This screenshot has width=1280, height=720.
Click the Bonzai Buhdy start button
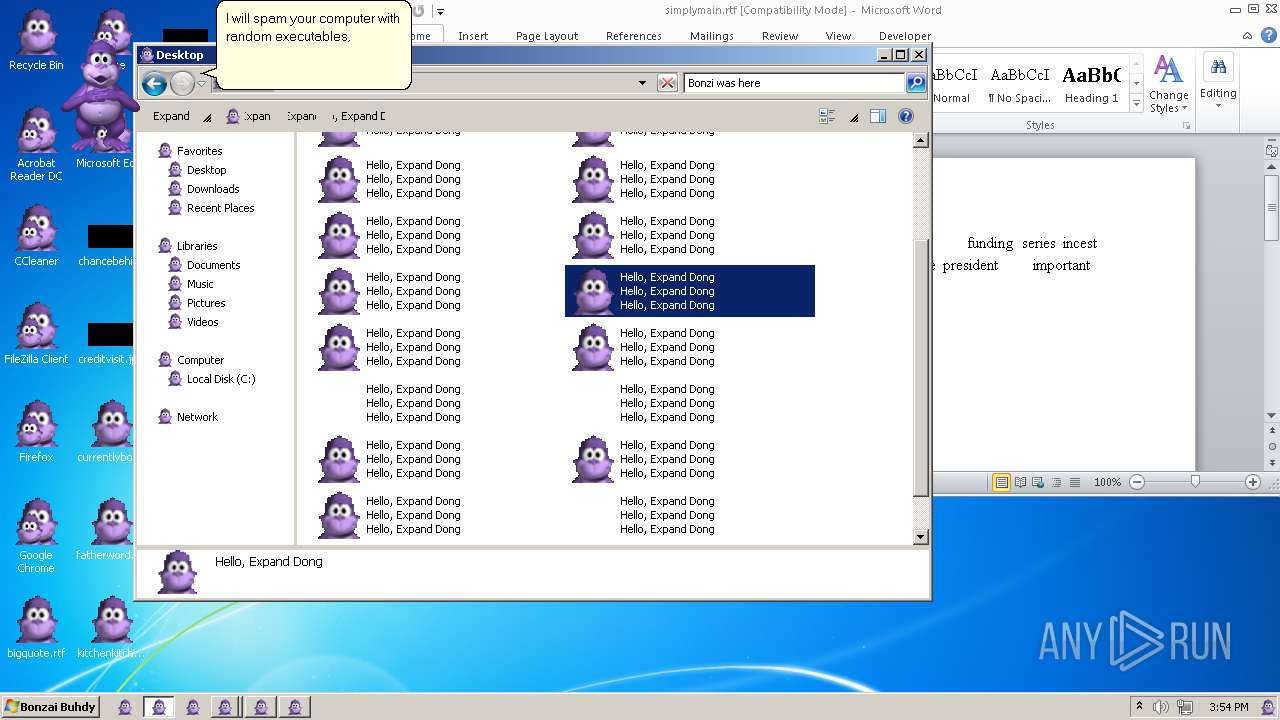pyautogui.click(x=50, y=707)
